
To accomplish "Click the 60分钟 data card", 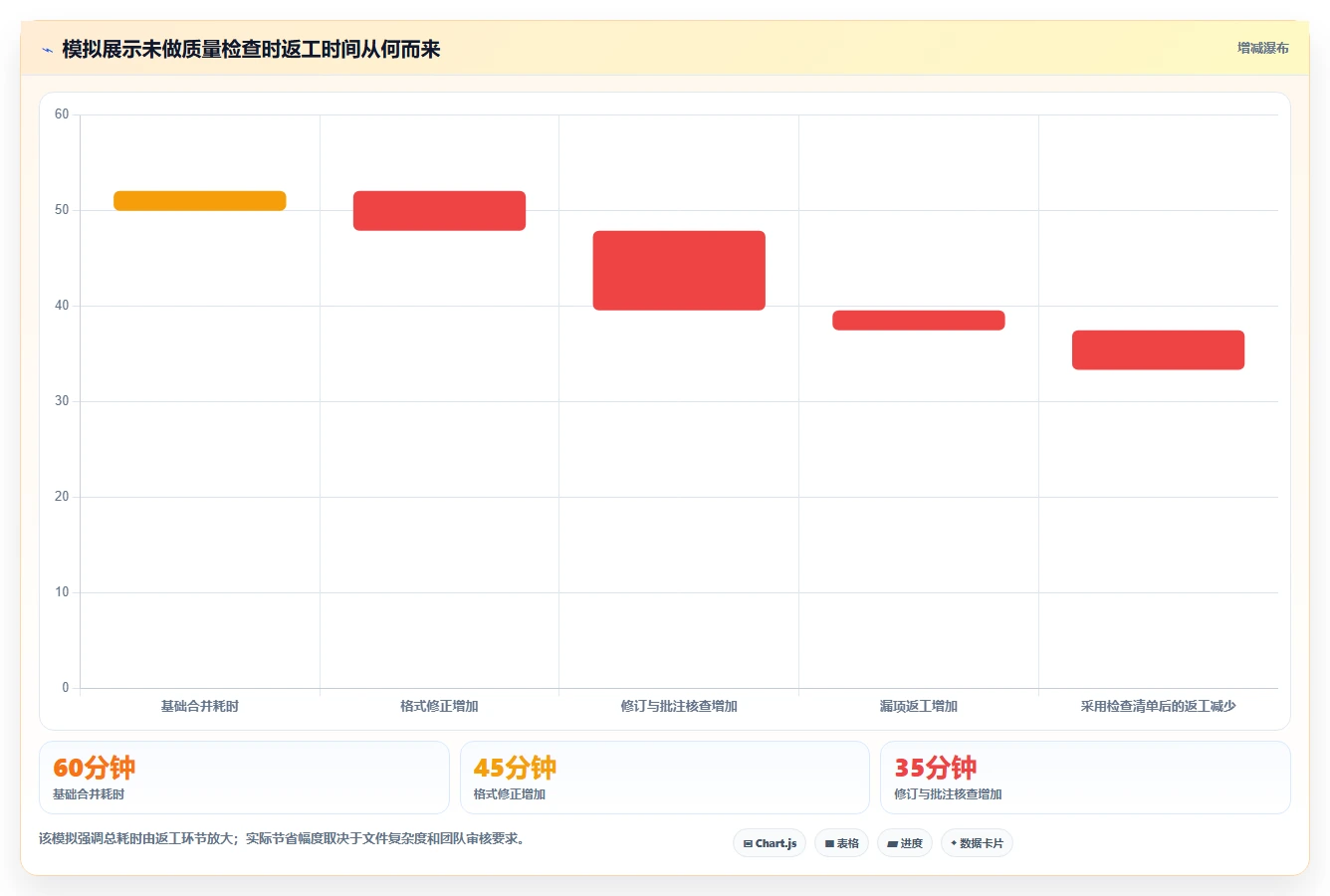I will coord(244,778).
